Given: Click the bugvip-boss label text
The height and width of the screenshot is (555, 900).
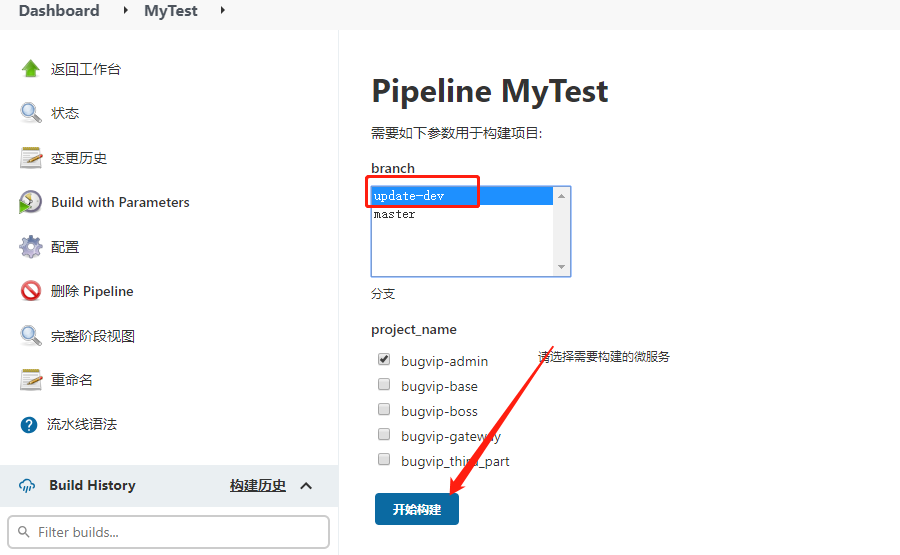Looking at the screenshot, I should coord(439,412).
